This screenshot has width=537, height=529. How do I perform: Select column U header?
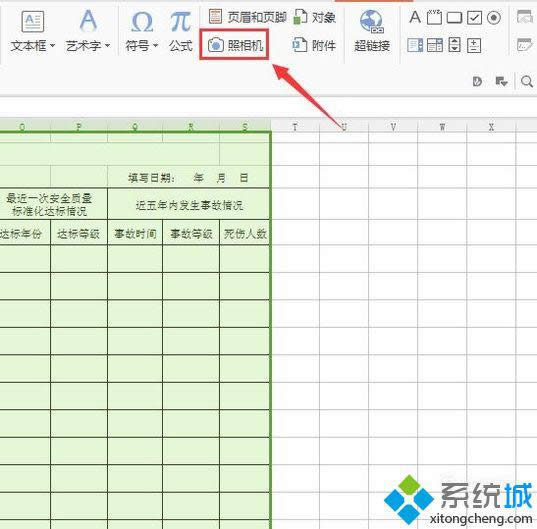point(344,127)
